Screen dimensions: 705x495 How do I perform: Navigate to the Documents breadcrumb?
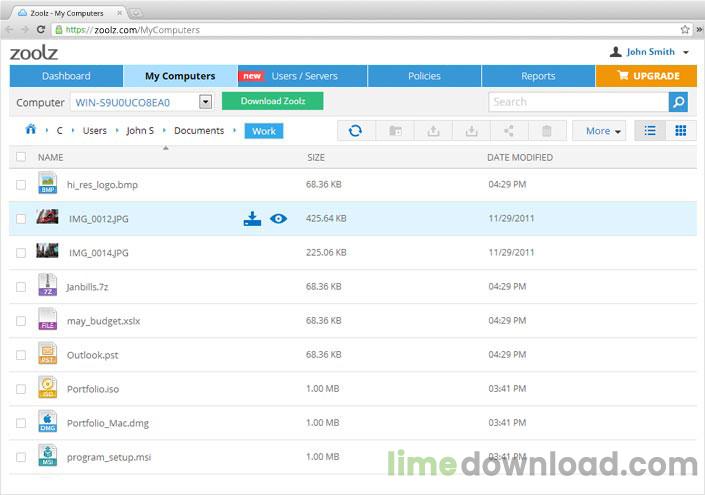click(x=199, y=130)
